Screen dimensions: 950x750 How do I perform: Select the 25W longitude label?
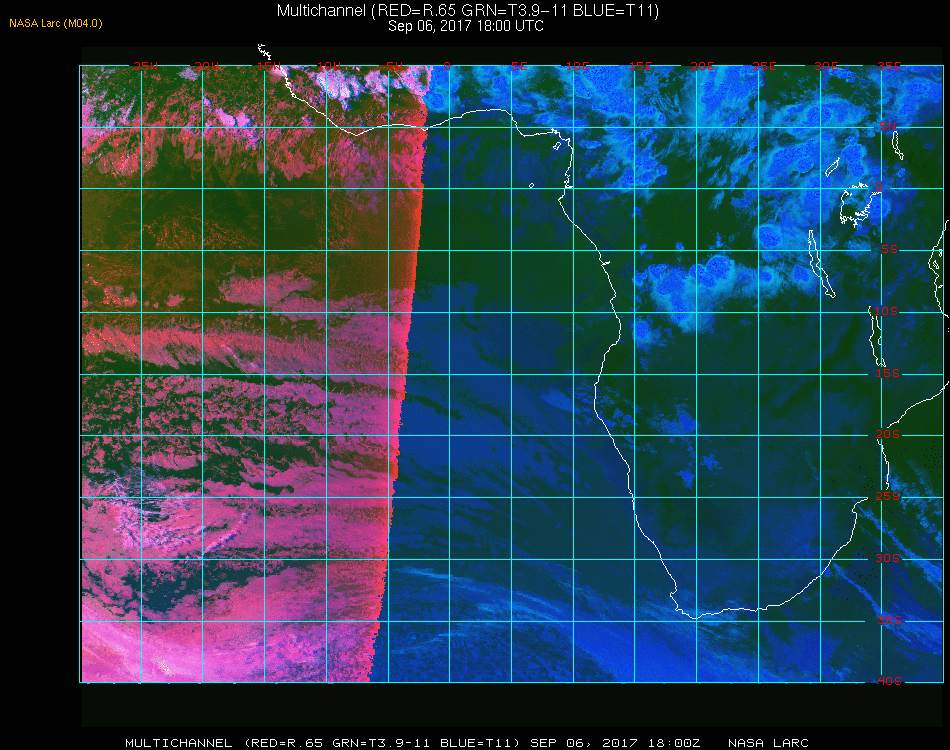(x=145, y=65)
